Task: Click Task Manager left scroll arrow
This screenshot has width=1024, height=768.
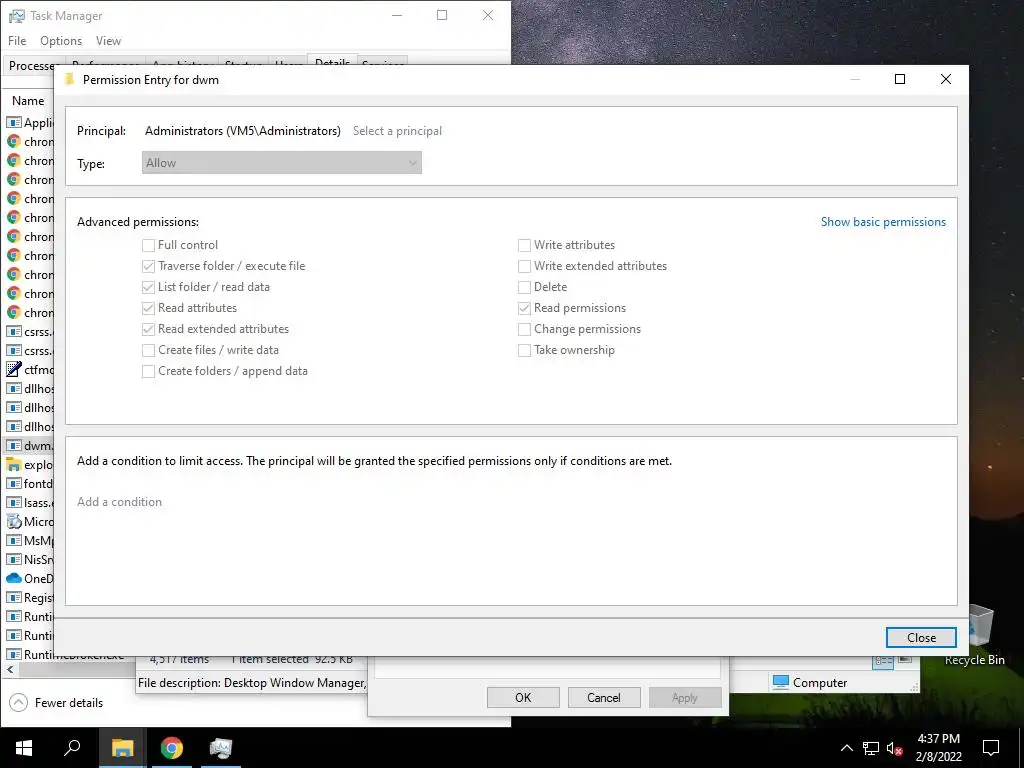Action: [10, 669]
